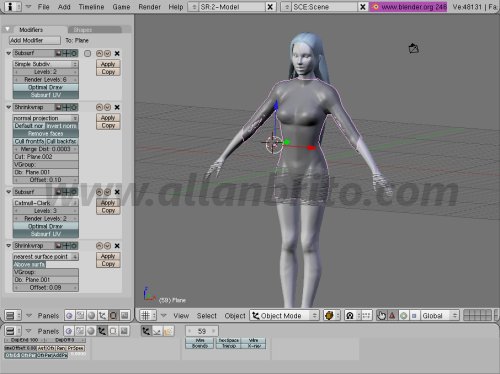Toggle the Above surf option
Viewport: 500px width, 374px height.
(29, 264)
